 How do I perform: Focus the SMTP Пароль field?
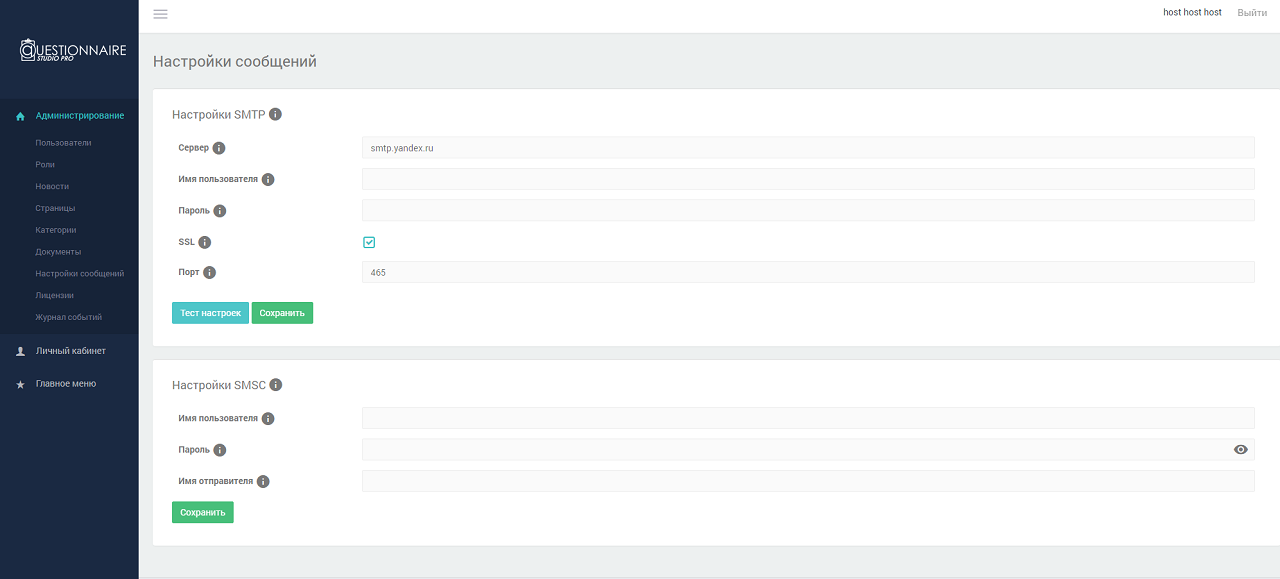click(808, 210)
